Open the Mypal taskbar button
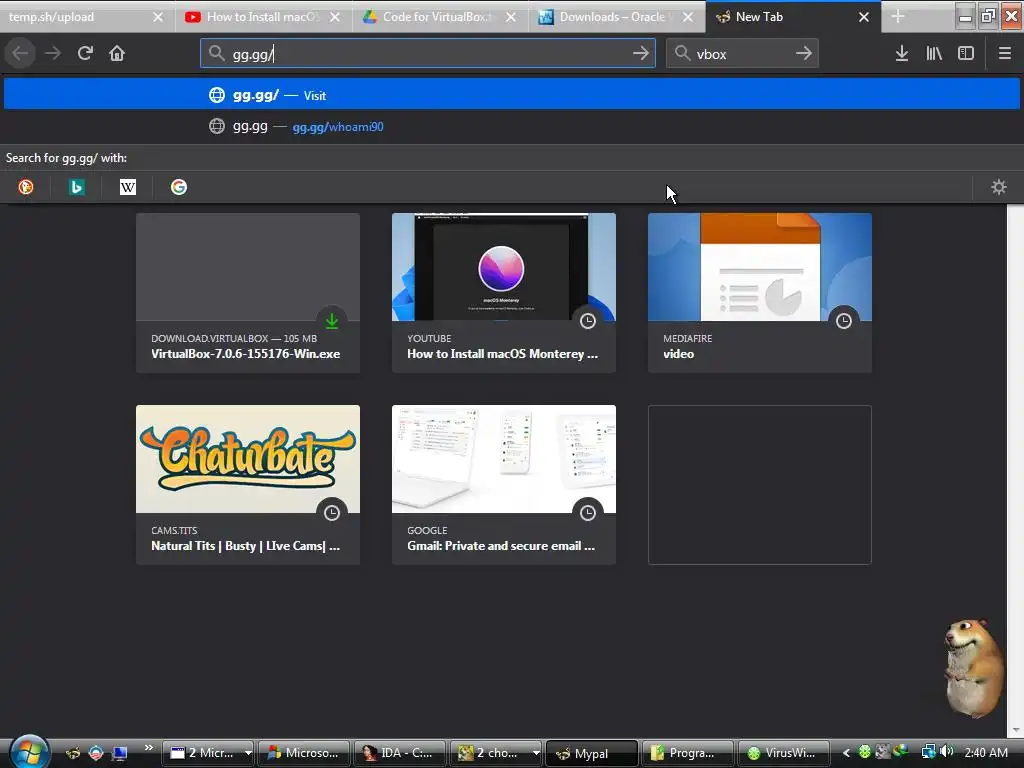The width and height of the screenshot is (1024, 768). coord(591,753)
